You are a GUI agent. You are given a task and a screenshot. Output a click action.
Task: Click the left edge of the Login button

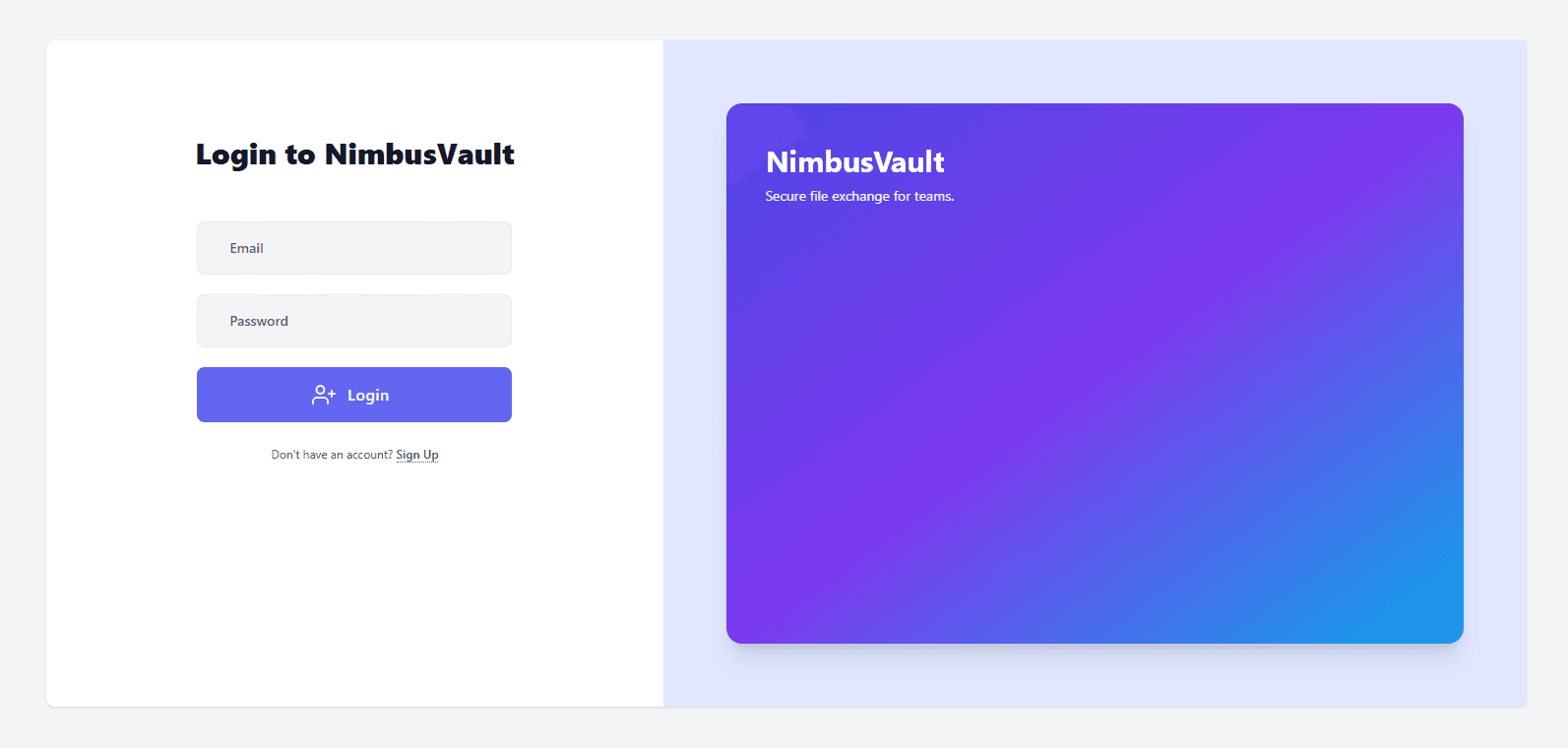(209, 395)
